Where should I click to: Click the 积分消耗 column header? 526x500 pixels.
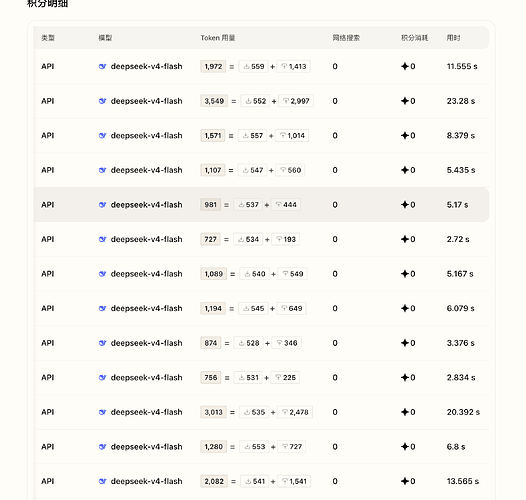point(414,38)
